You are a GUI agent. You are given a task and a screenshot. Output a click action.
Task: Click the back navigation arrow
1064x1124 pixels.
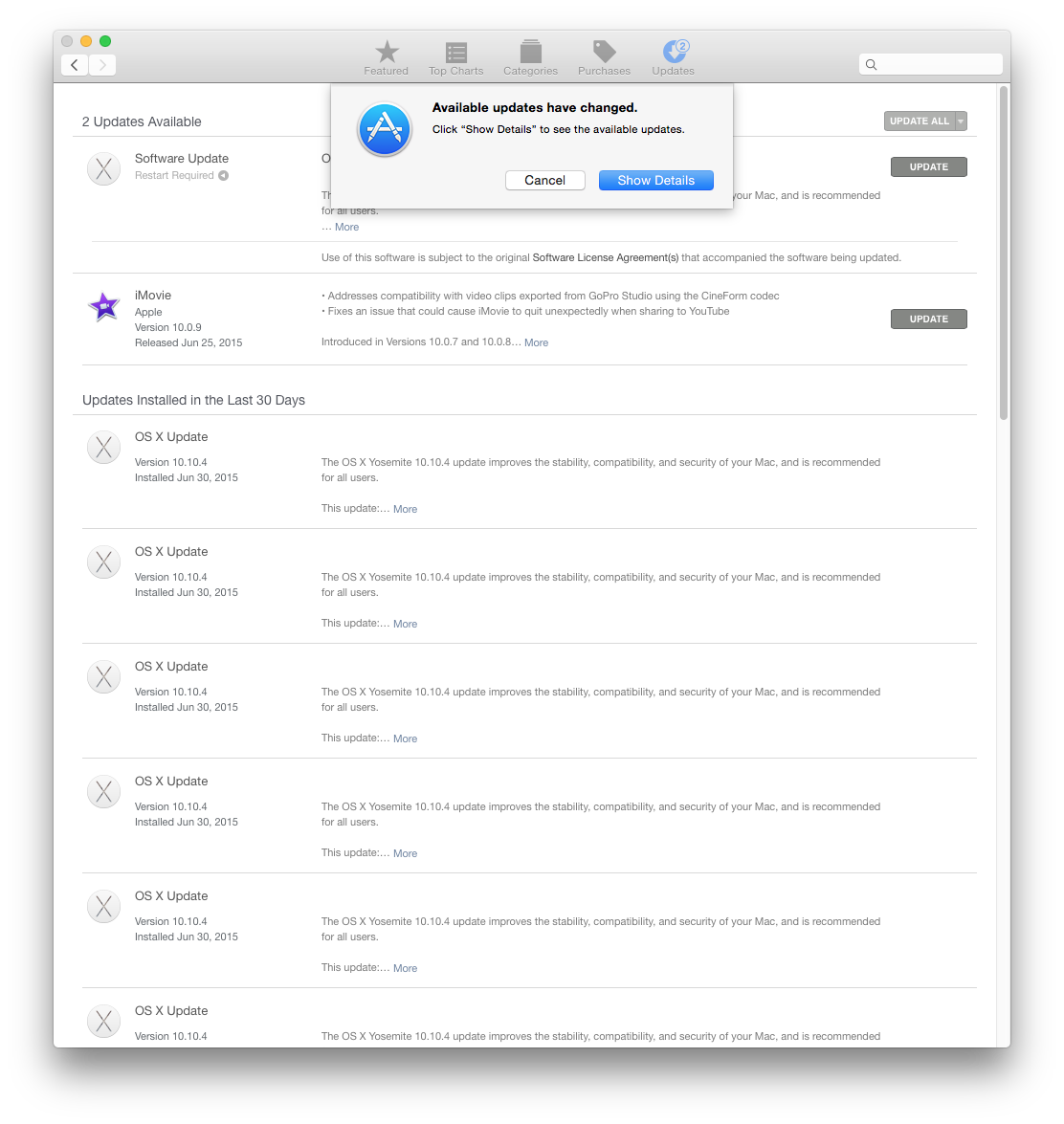click(x=75, y=64)
